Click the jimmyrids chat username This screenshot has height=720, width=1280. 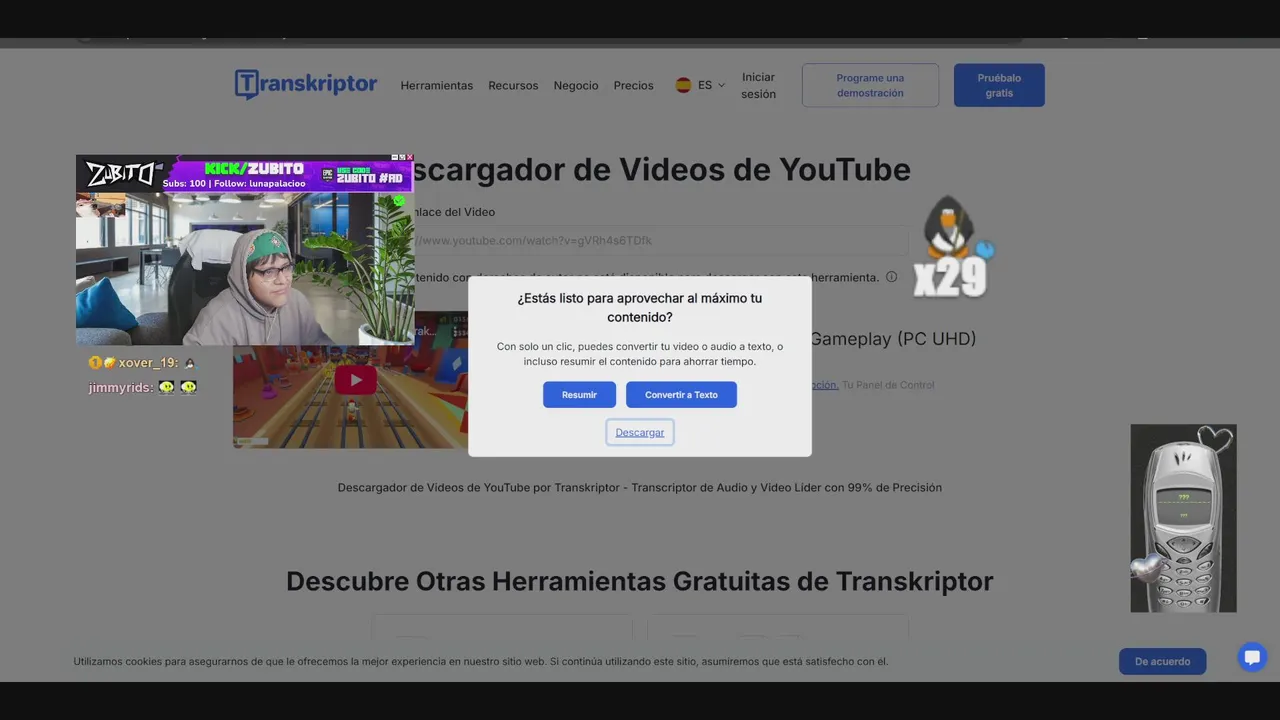click(119, 387)
